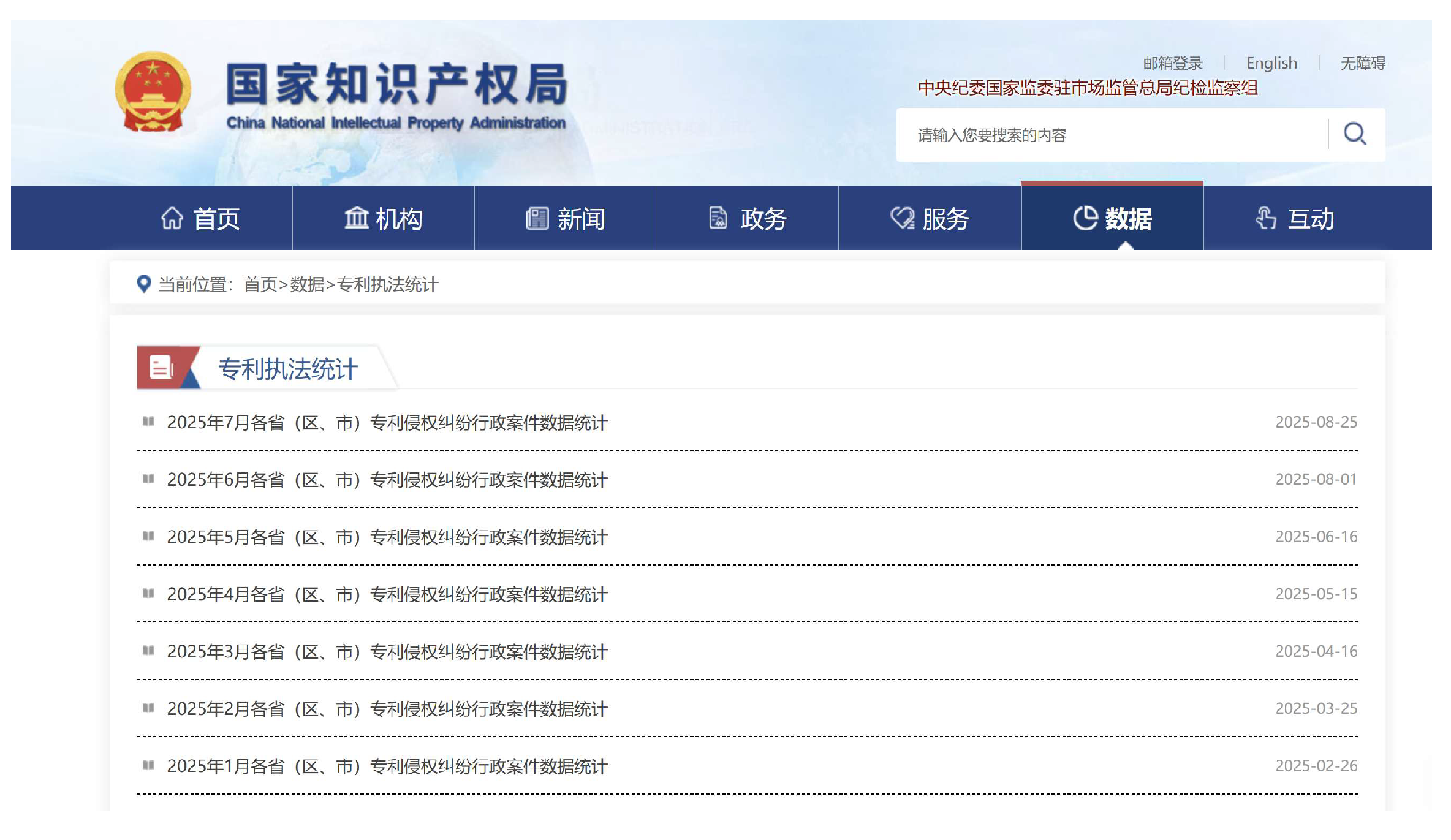Viewport: 1451px width, 840px height.
Task: Click the red 专利执法统计 section icon
Action: (162, 368)
